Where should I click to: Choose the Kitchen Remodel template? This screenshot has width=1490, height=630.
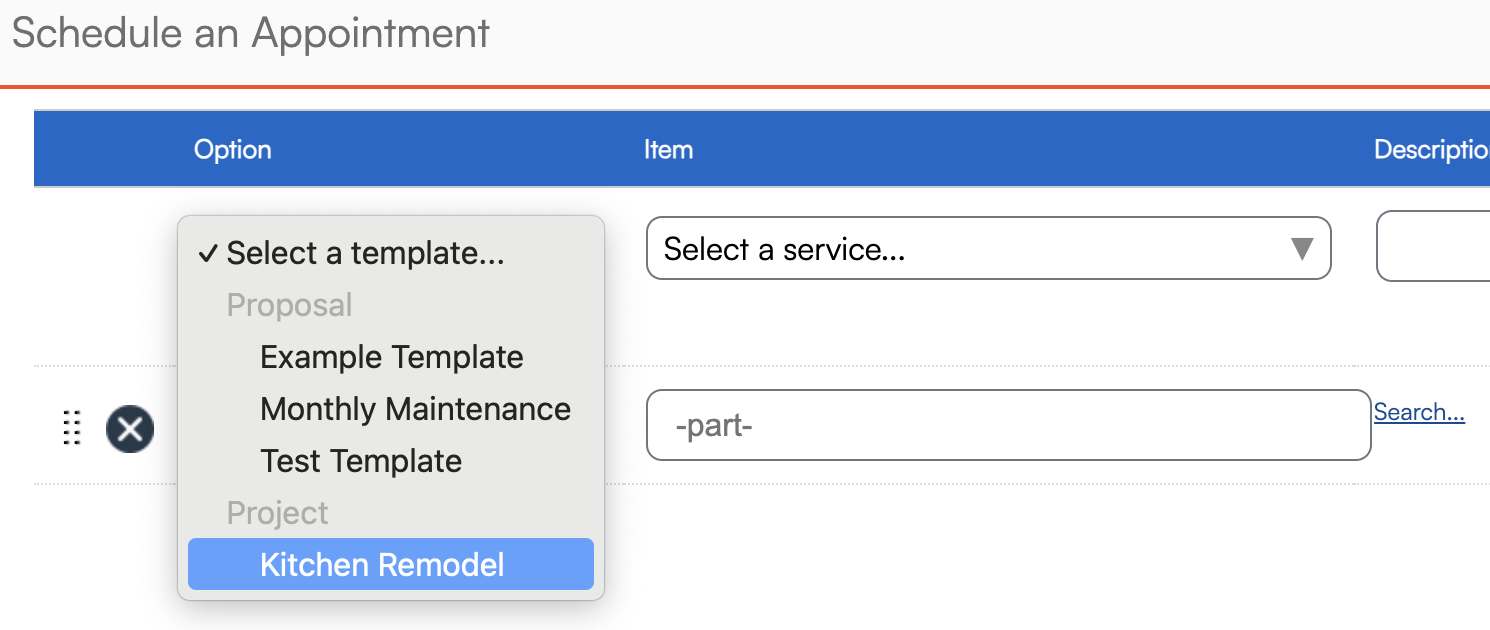(382, 565)
